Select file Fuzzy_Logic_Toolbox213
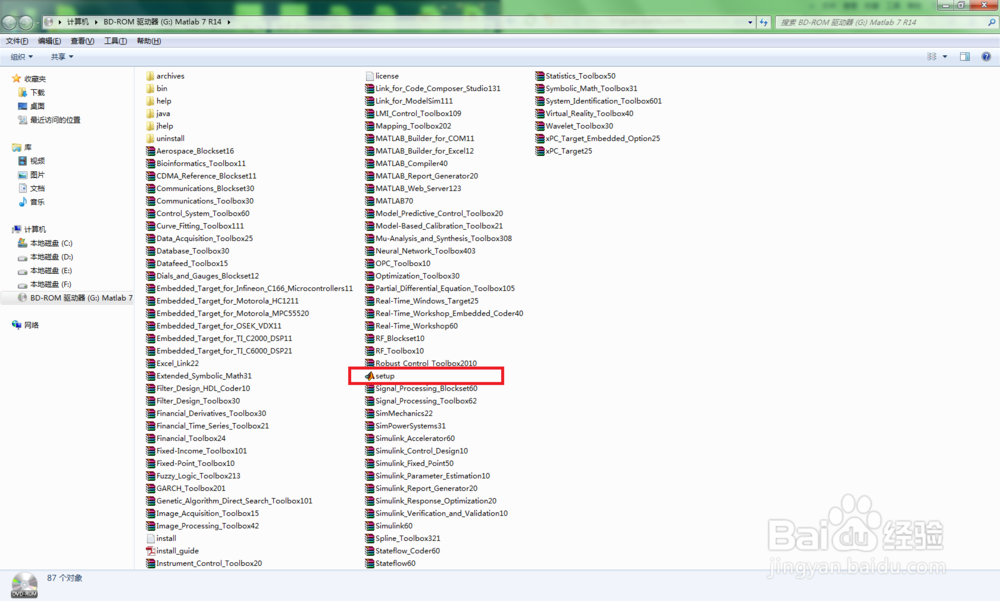This screenshot has width=1000, height=601. pos(198,476)
